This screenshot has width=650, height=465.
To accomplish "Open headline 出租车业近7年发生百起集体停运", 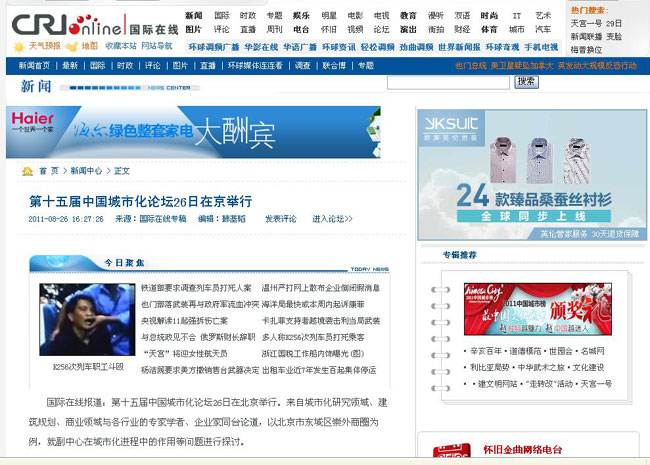I will click(x=319, y=370).
